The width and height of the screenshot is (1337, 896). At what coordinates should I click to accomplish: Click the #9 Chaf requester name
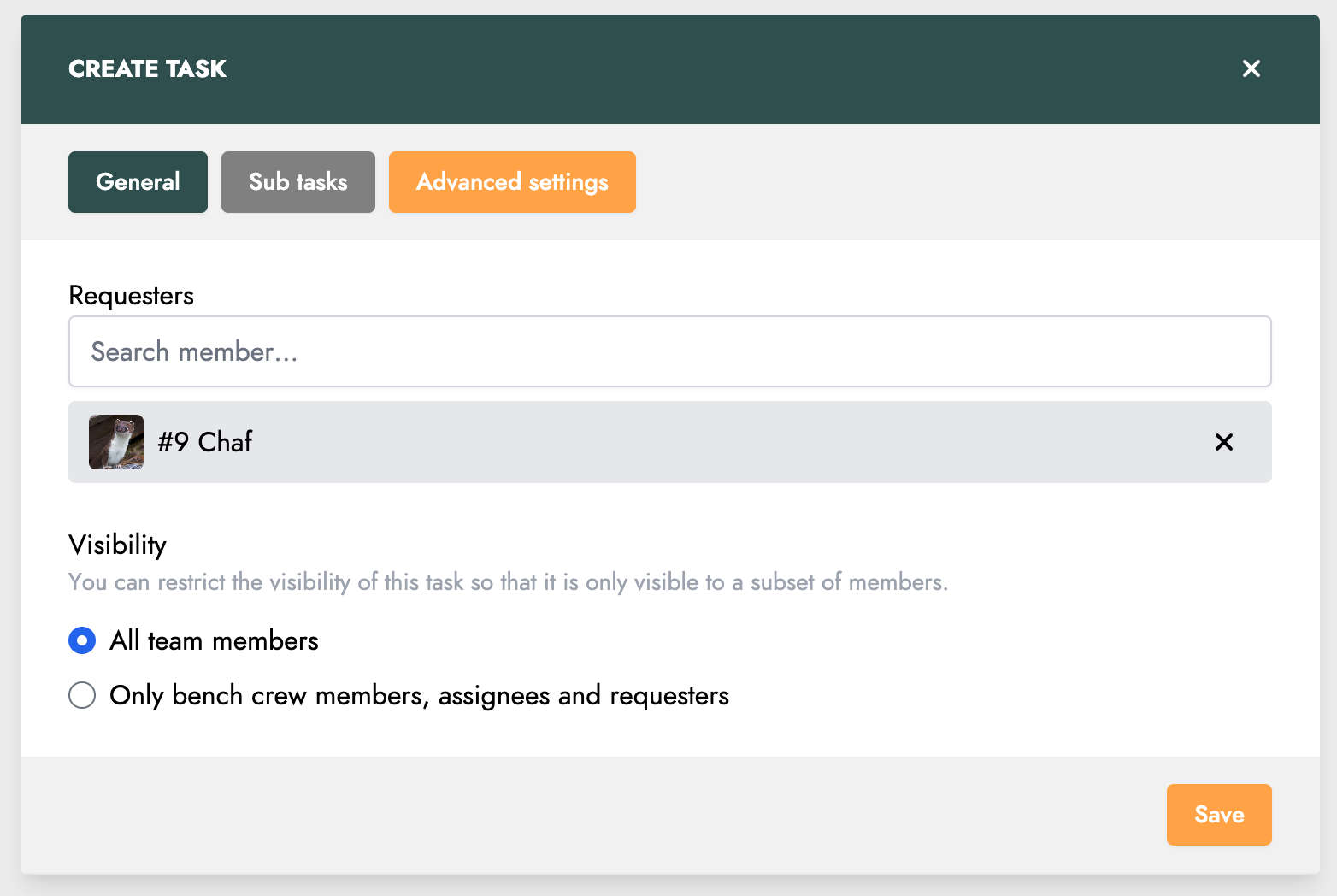point(205,442)
